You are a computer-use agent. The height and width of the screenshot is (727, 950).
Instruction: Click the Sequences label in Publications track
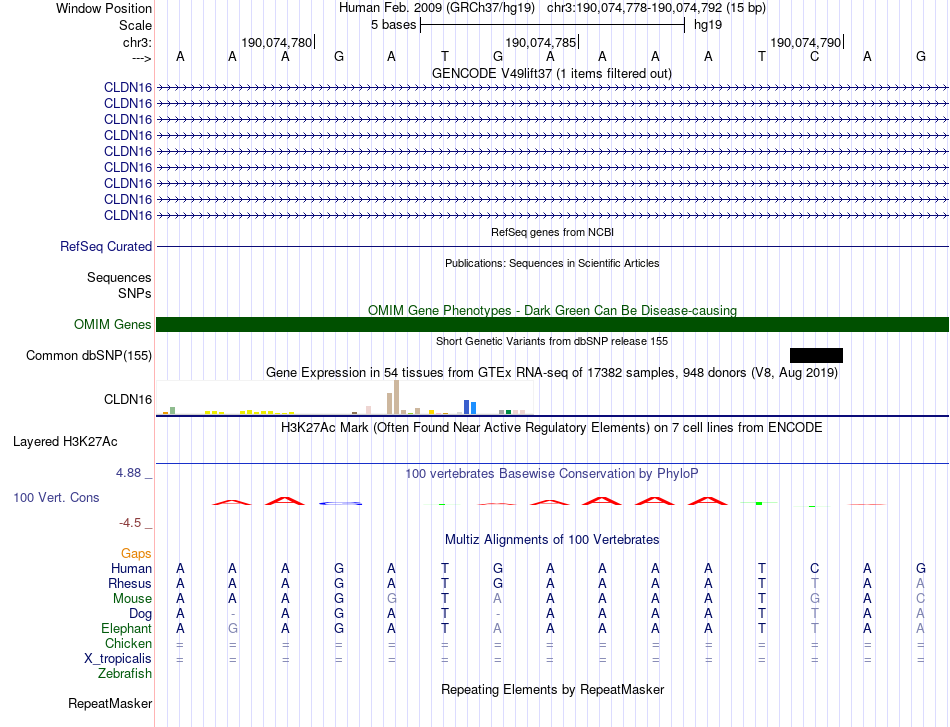[x=119, y=277]
